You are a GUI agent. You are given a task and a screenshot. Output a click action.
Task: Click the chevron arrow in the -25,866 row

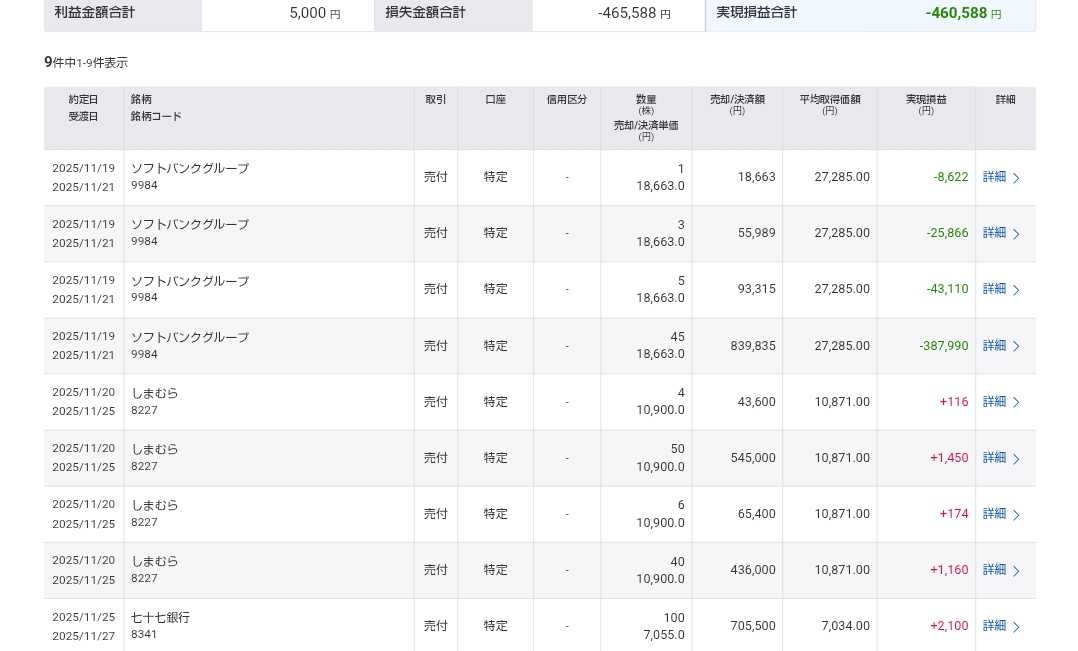point(1016,234)
